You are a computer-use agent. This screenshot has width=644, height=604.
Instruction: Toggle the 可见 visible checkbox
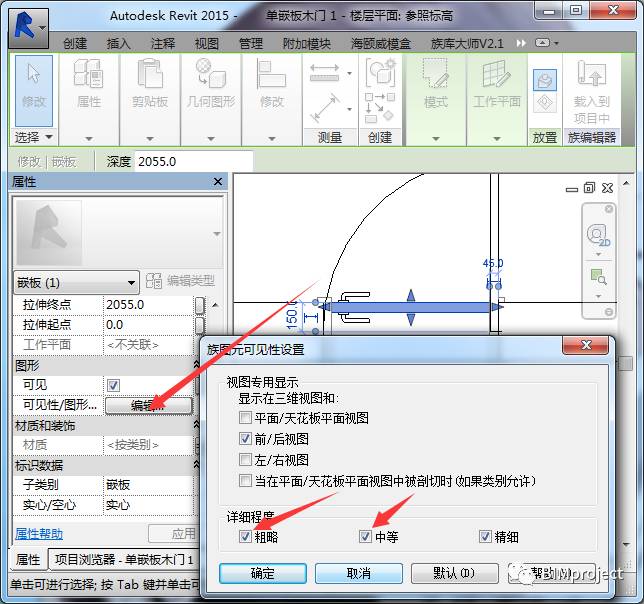click(x=113, y=385)
